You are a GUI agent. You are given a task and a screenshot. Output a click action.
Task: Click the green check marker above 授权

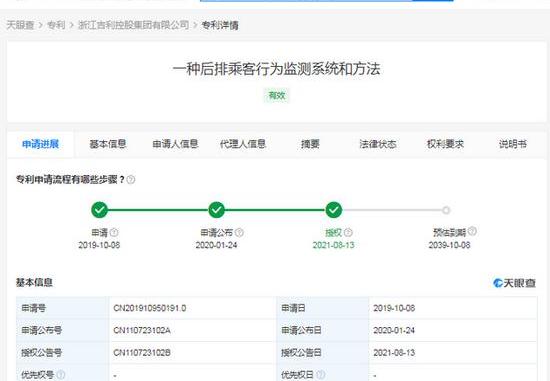pos(334,210)
